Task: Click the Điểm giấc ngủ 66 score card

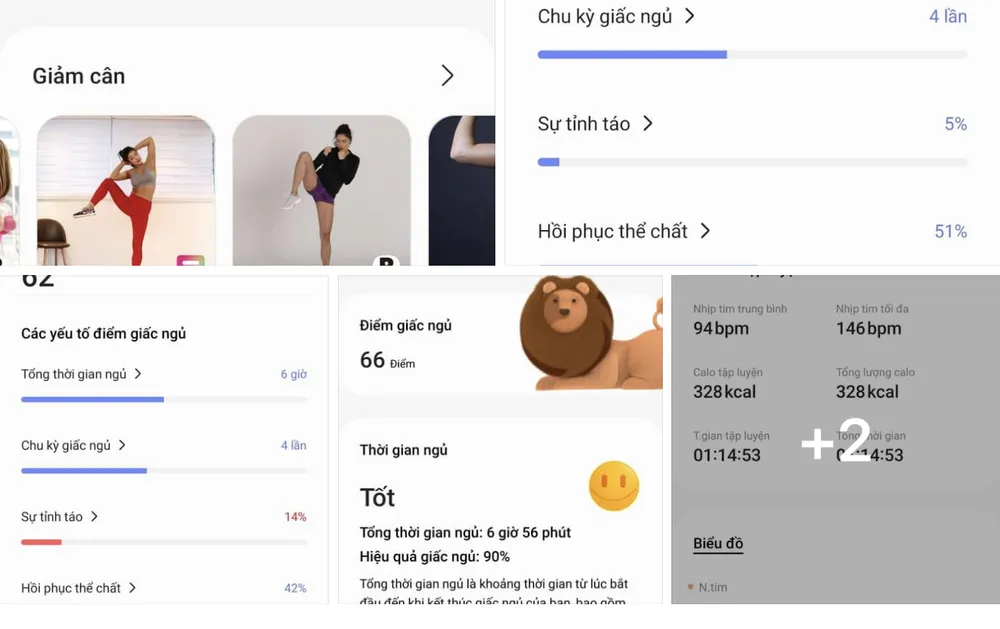Action: pyautogui.click(x=501, y=338)
